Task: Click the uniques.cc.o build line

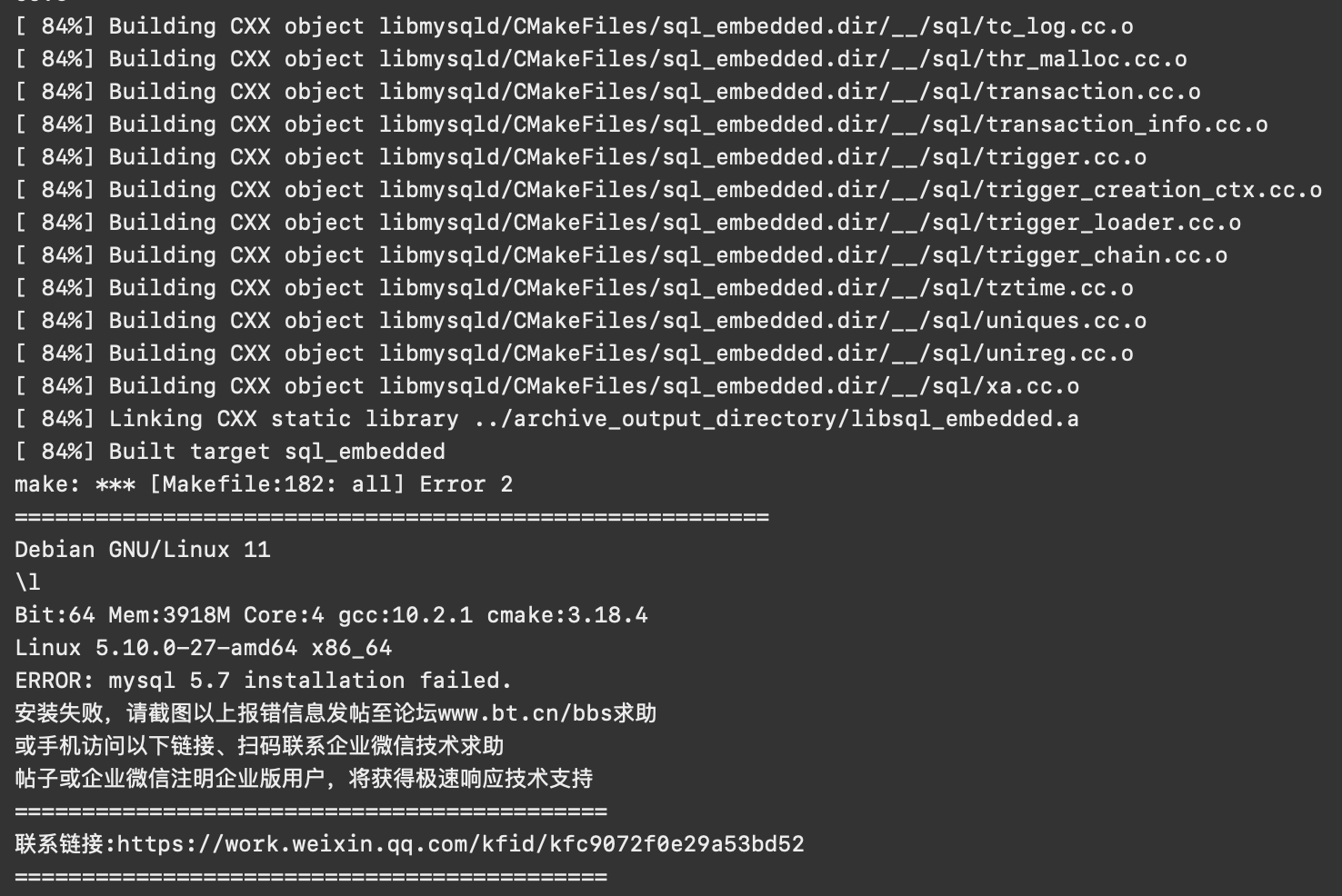Action: coord(580,321)
